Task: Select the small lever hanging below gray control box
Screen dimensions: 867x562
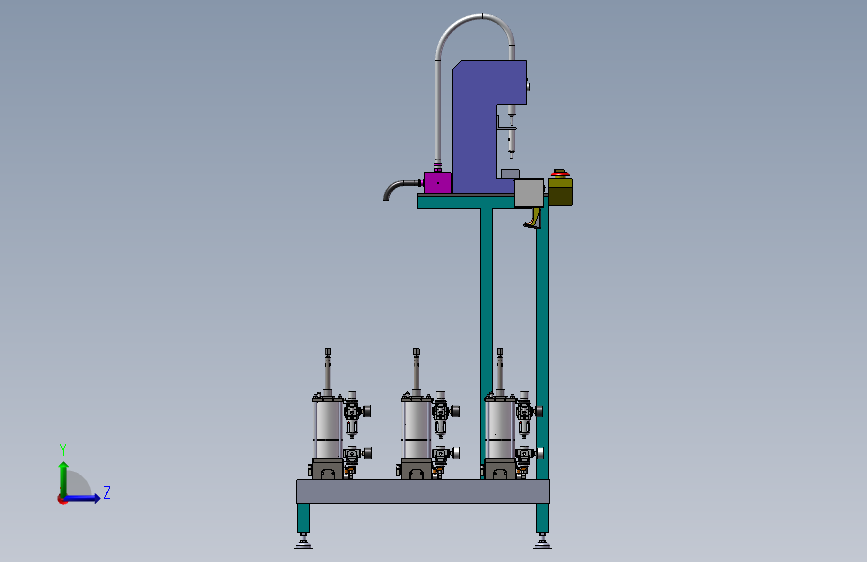Action: coord(532,218)
